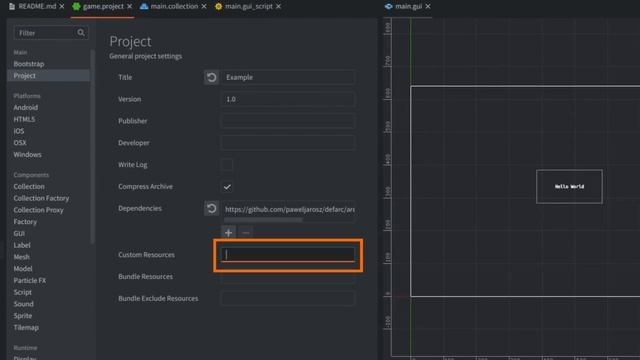
Task: Open the Model component settings
Action: point(23,269)
